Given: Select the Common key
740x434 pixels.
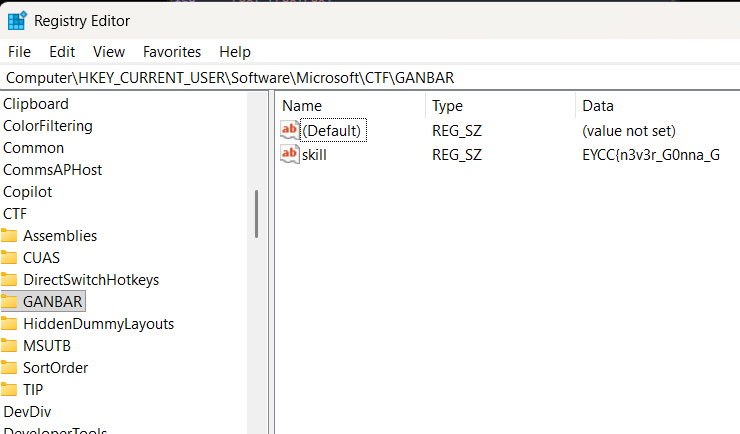Looking at the screenshot, I should click(34, 148).
